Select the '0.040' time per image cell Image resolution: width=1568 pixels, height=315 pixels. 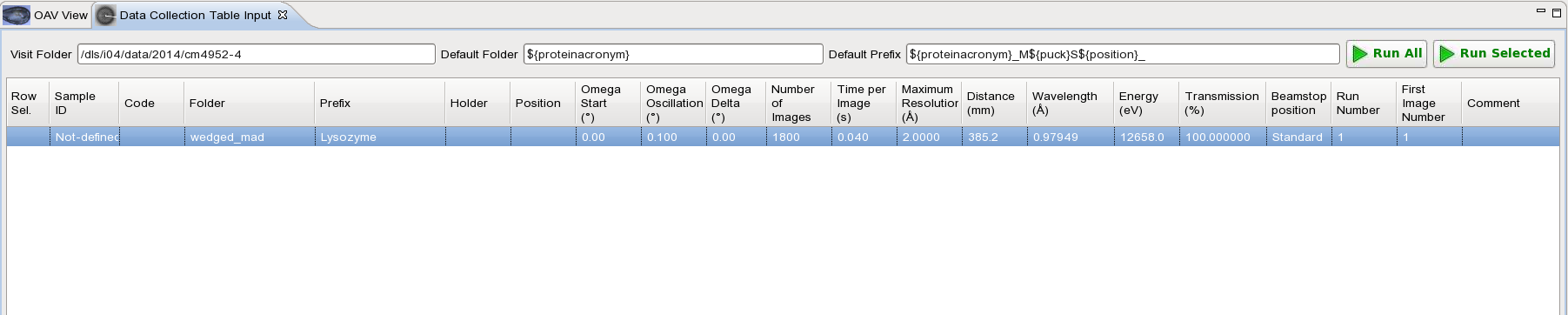(x=864, y=137)
